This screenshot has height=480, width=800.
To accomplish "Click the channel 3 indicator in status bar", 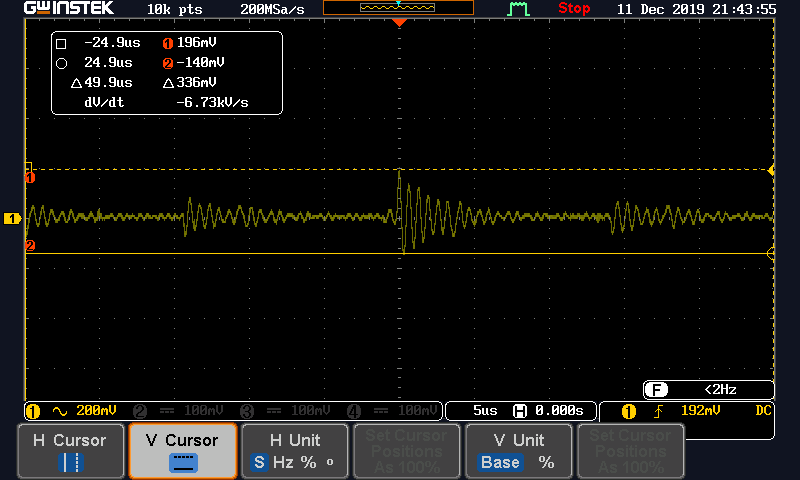I will [x=247, y=411].
